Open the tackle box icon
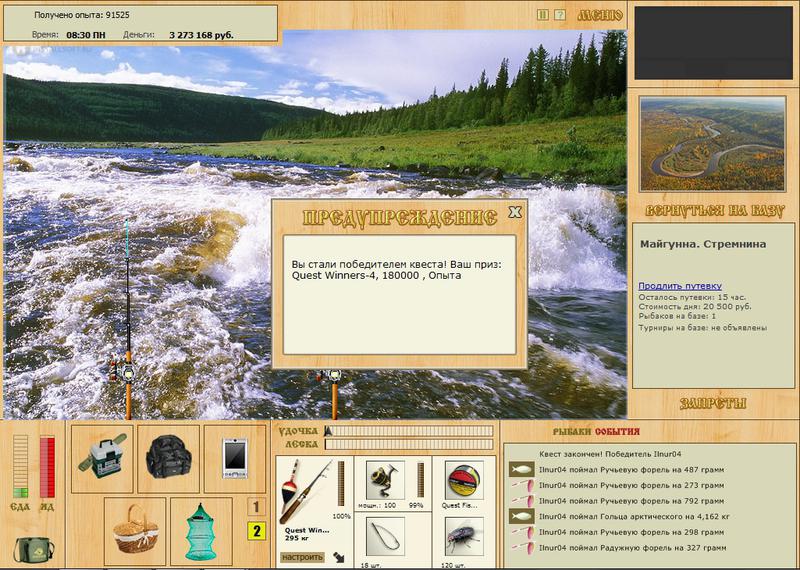The image size is (800, 570). click(102, 459)
